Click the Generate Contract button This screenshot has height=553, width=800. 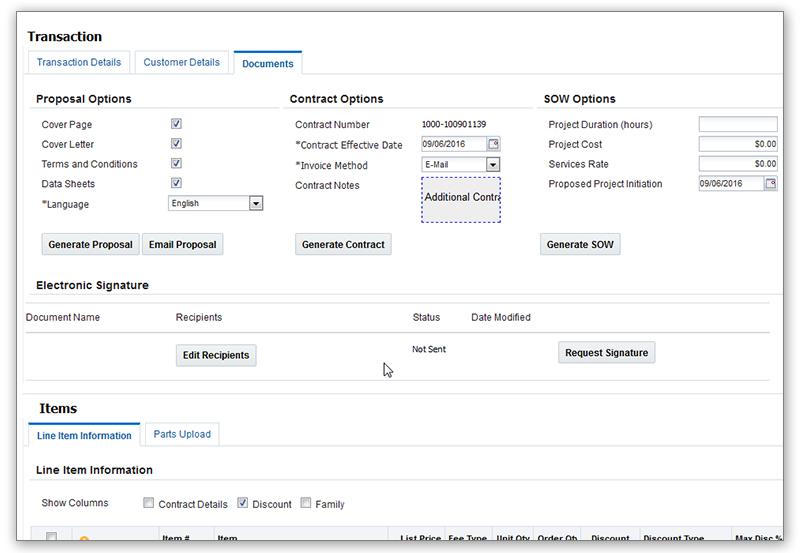(x=343, y=244)
